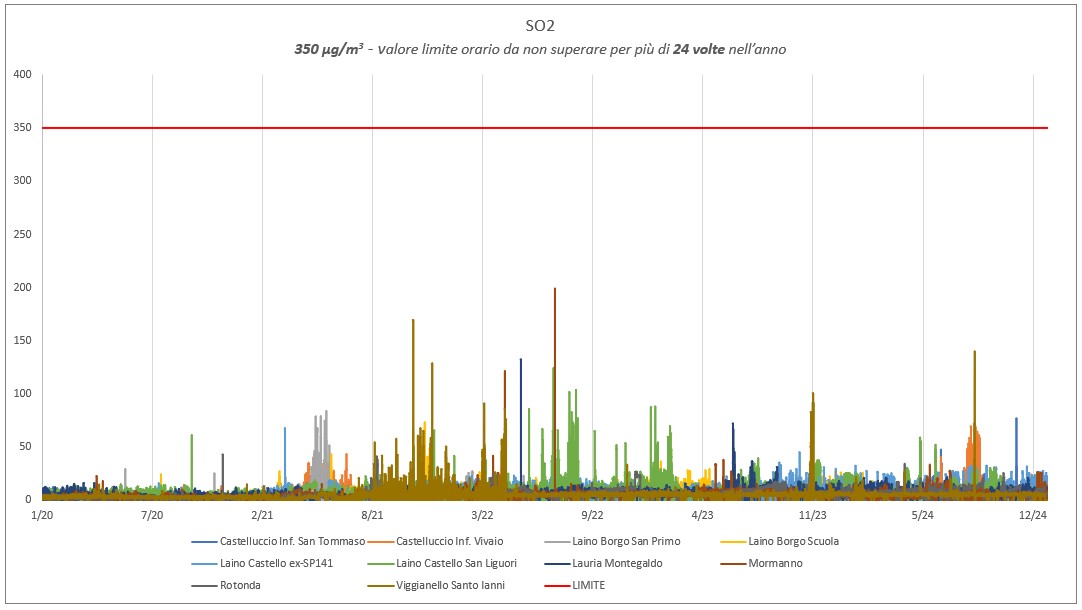Click Laino Castello San Liguori legend entry

456,563
